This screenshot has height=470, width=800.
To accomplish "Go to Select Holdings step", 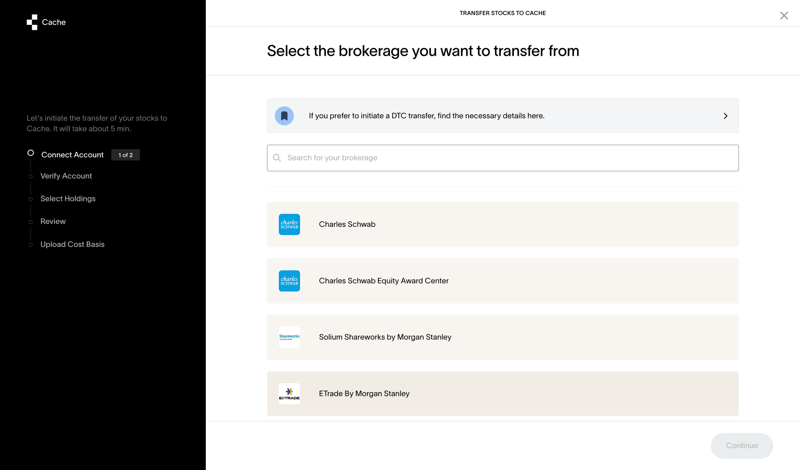I will tap(68, 199).
